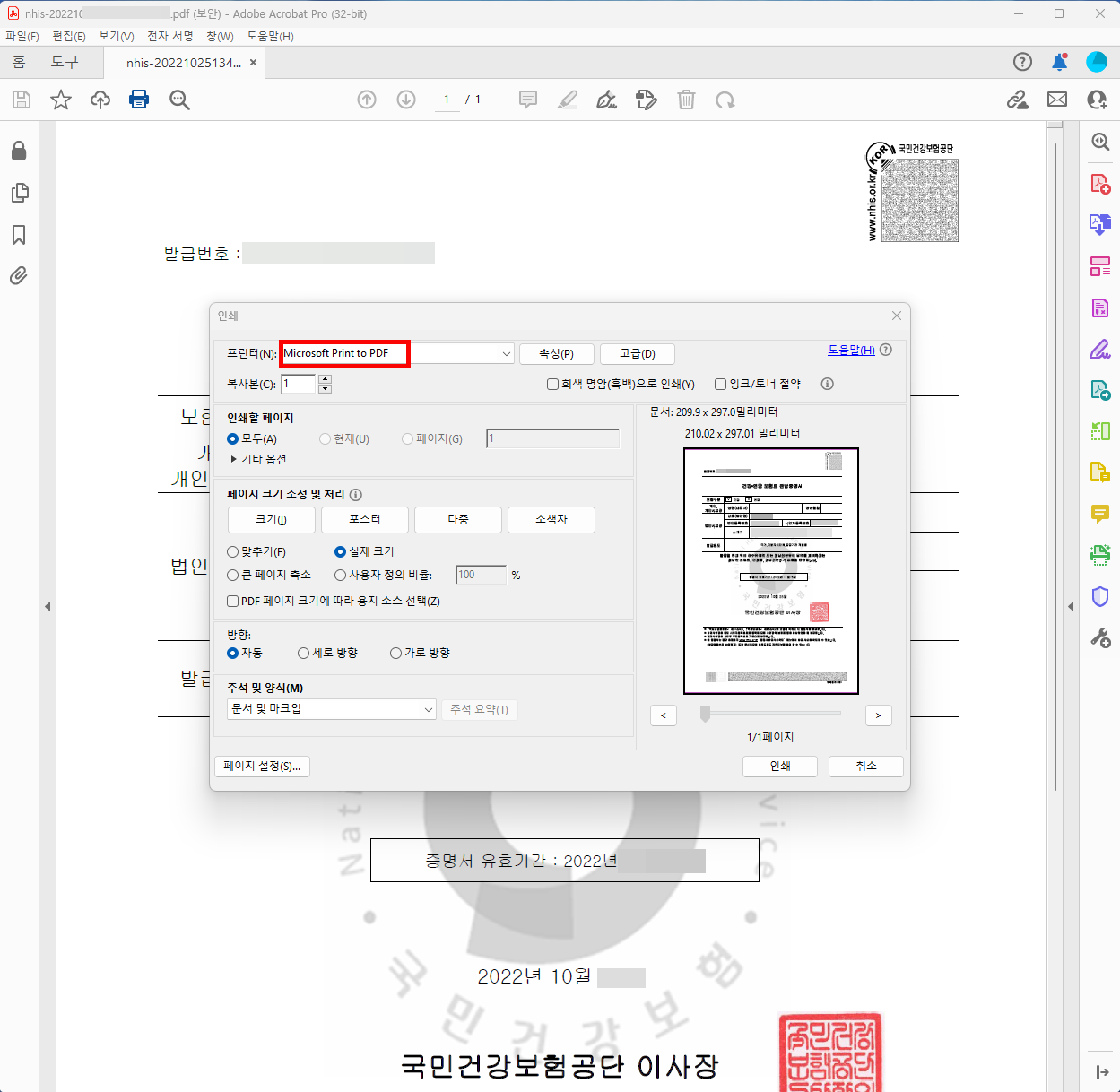Enable 회색 명암(흑백)으로 인쇄 checkbox
The height and width of the screenshot is (1092, 1120).
click(553, 385)
